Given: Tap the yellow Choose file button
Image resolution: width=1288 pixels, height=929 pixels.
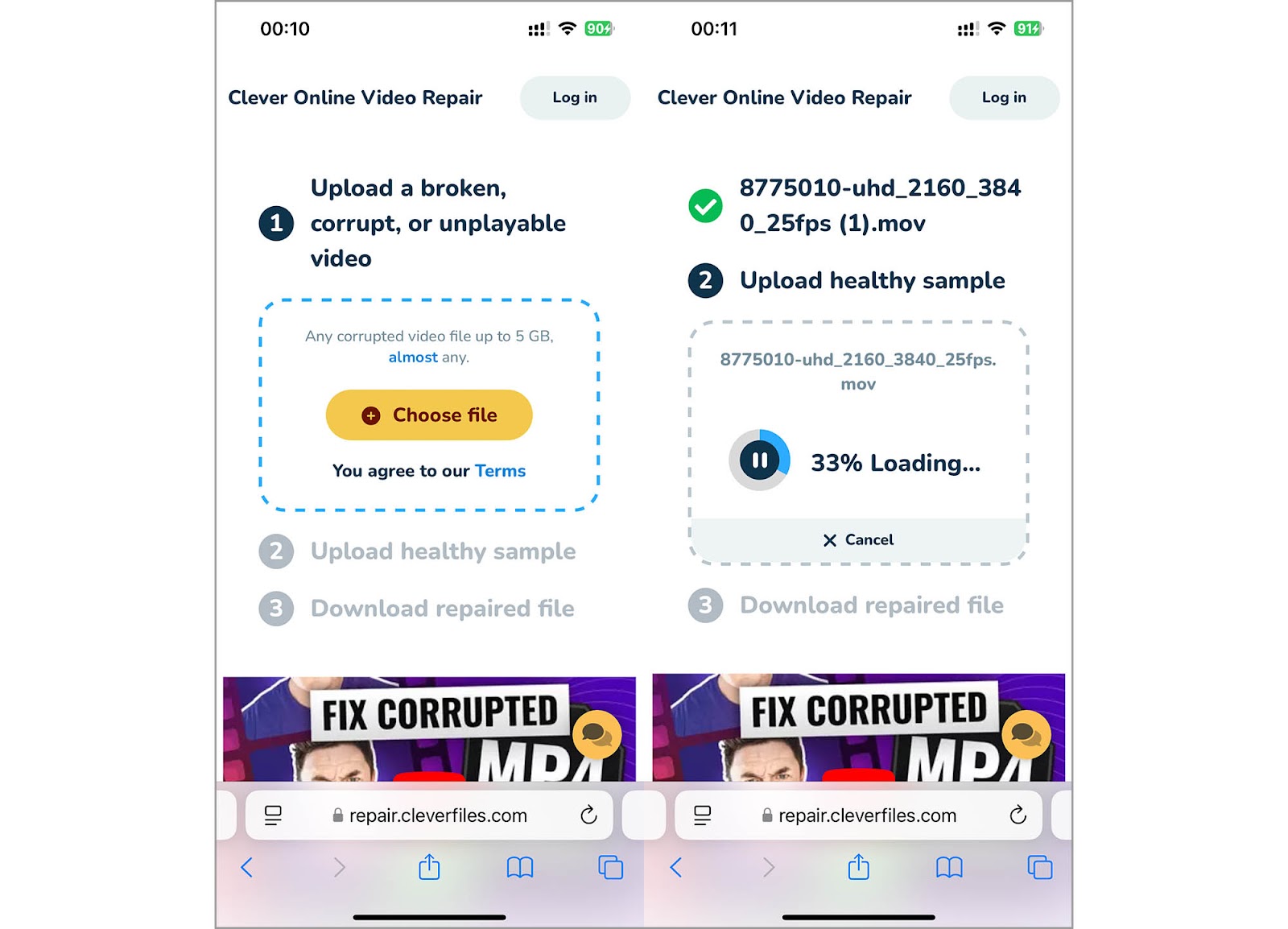Looking at the screenshot, I should [x=429, y=415].
